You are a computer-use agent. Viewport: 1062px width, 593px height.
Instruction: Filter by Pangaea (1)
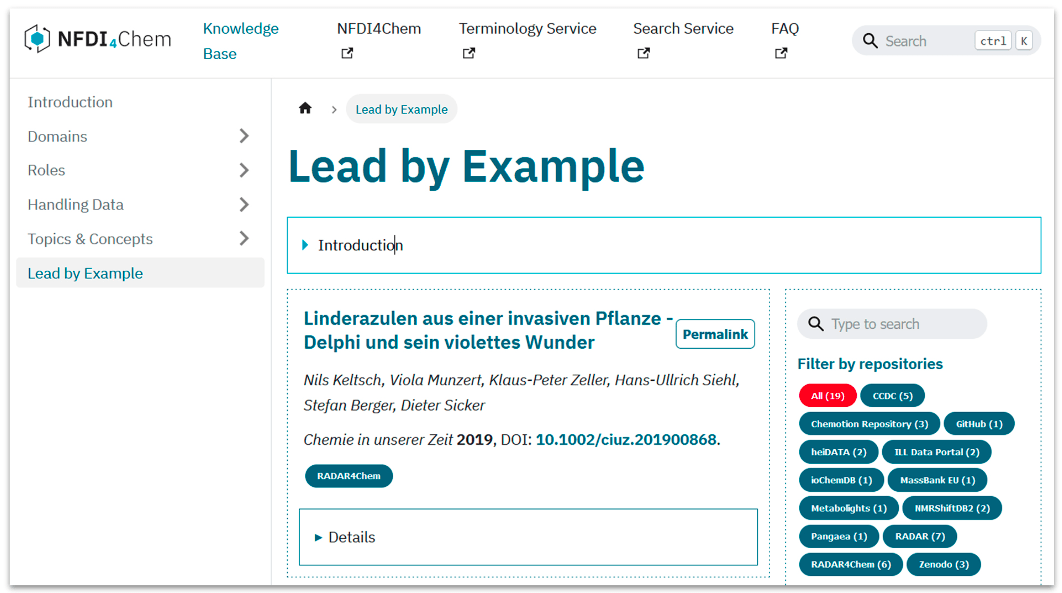839,536
